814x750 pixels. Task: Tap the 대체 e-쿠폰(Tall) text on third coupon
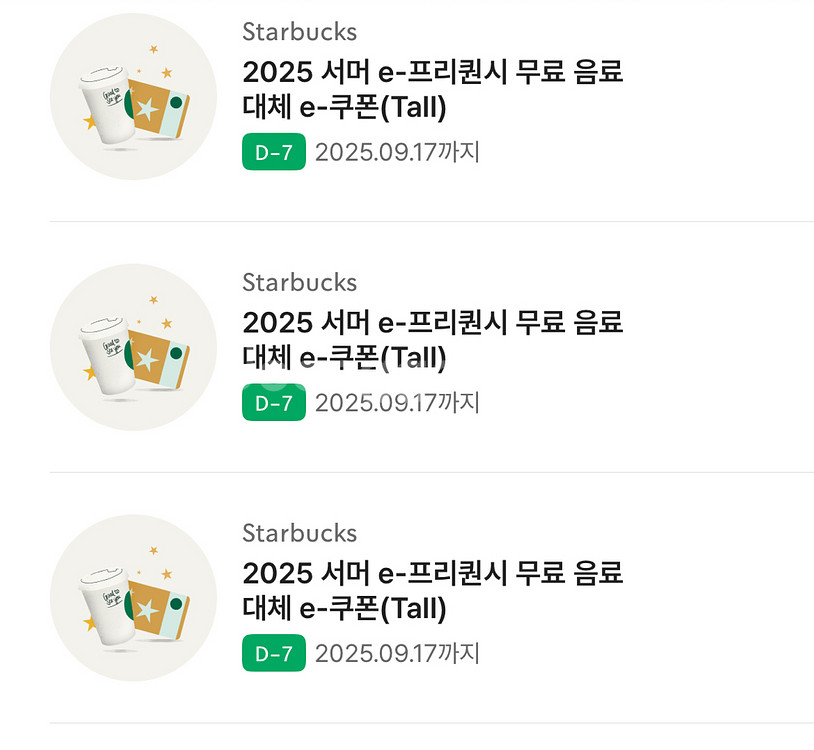click(344, 608)
